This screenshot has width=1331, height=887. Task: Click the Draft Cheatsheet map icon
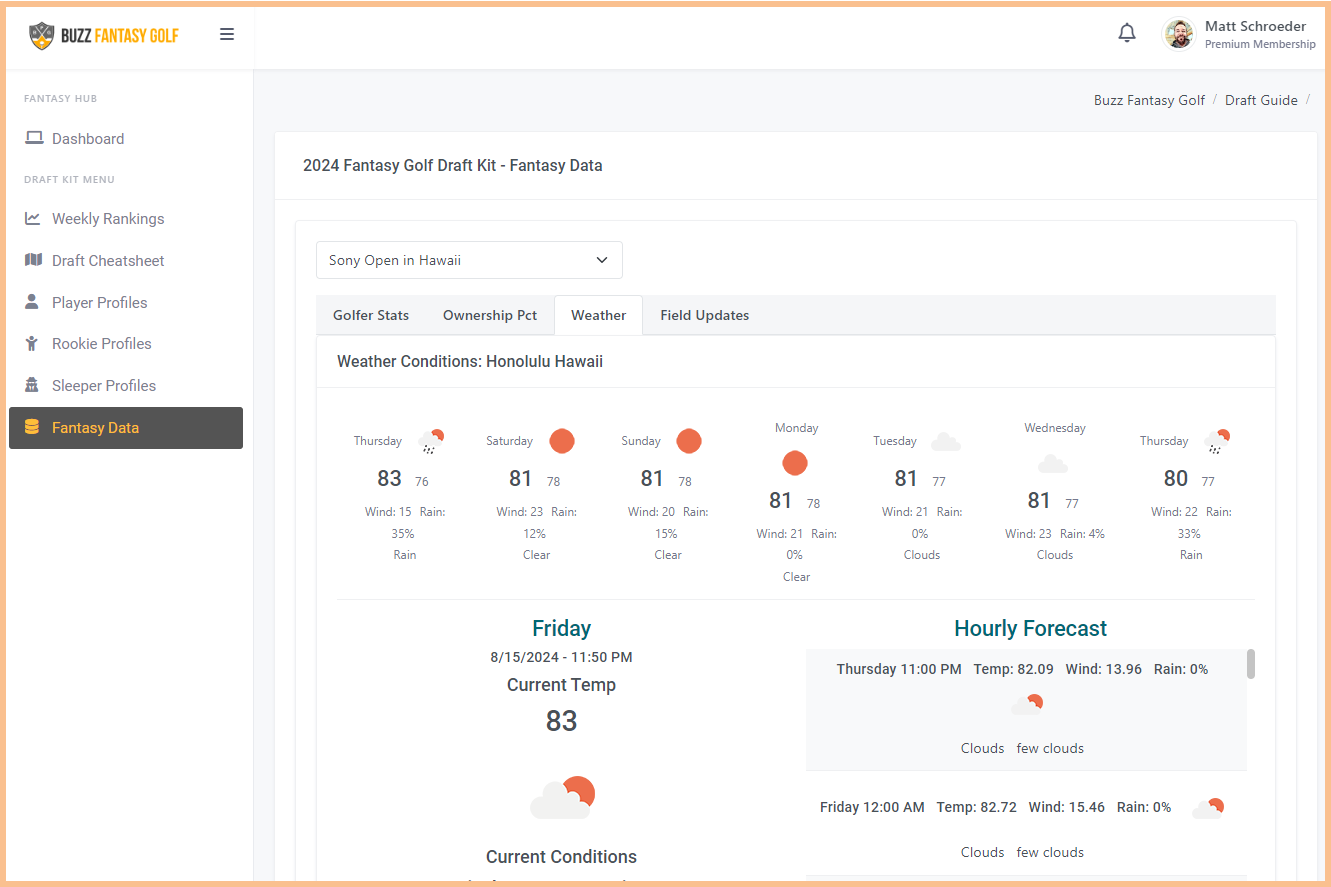coord(33,260)
